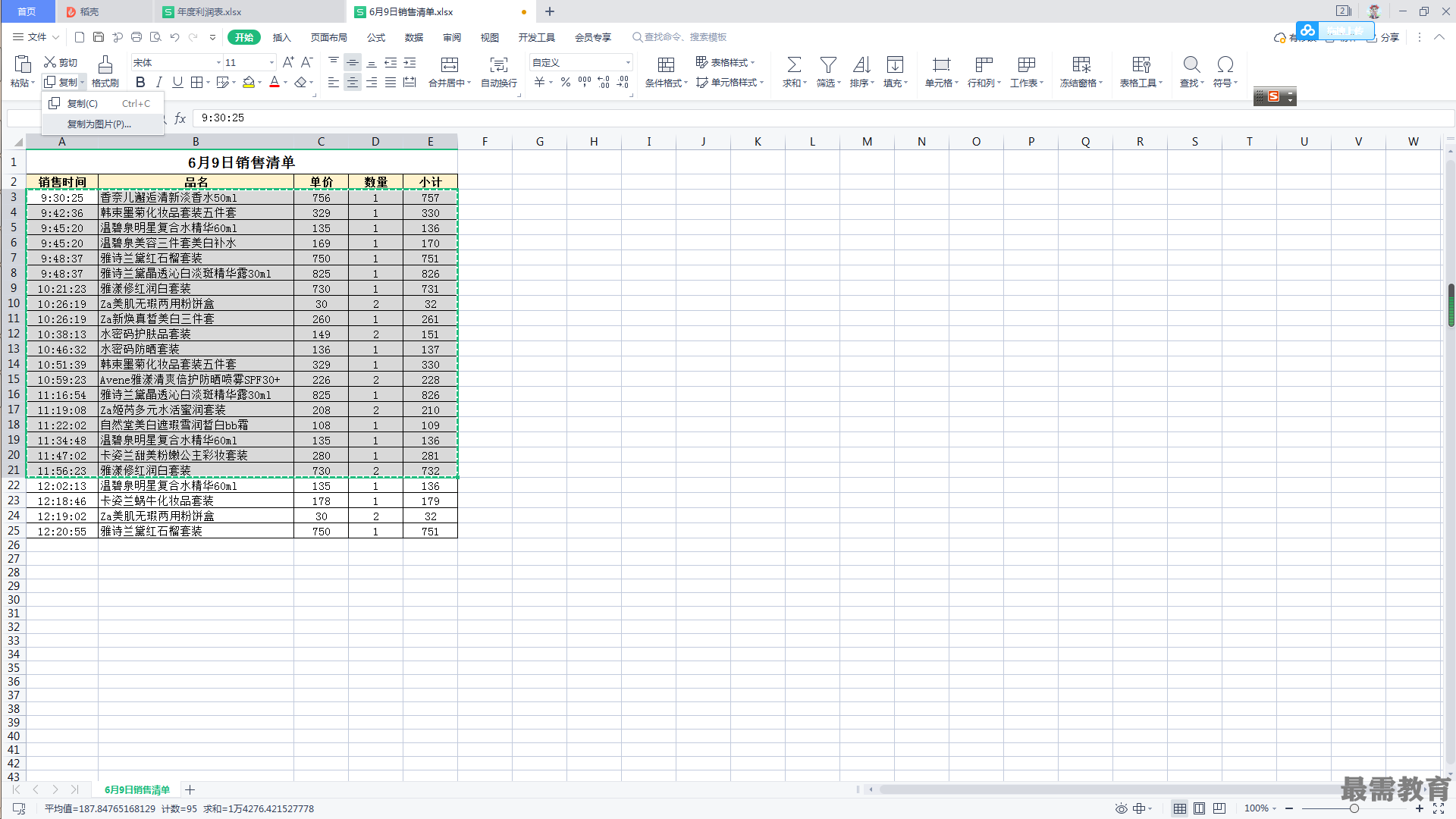Click the Rows and Columns (行和列) icon
The height and width of the screenshot is (819, 1456).
click(x=984, y=64)
